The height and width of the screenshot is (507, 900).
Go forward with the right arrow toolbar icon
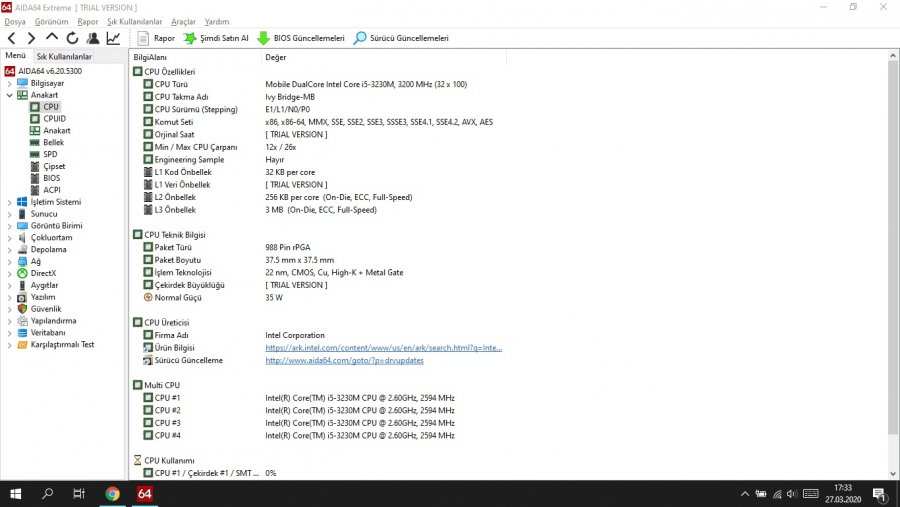32,38
